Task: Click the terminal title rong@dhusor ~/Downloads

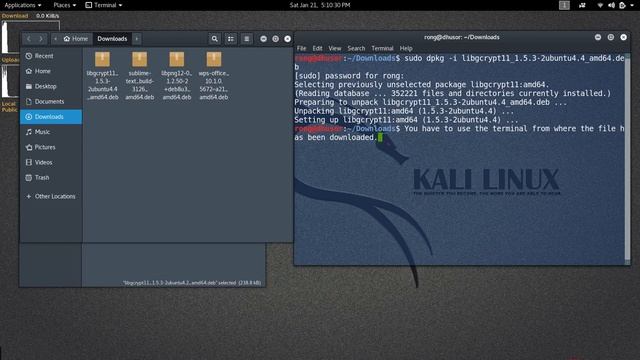Action: 462,37
